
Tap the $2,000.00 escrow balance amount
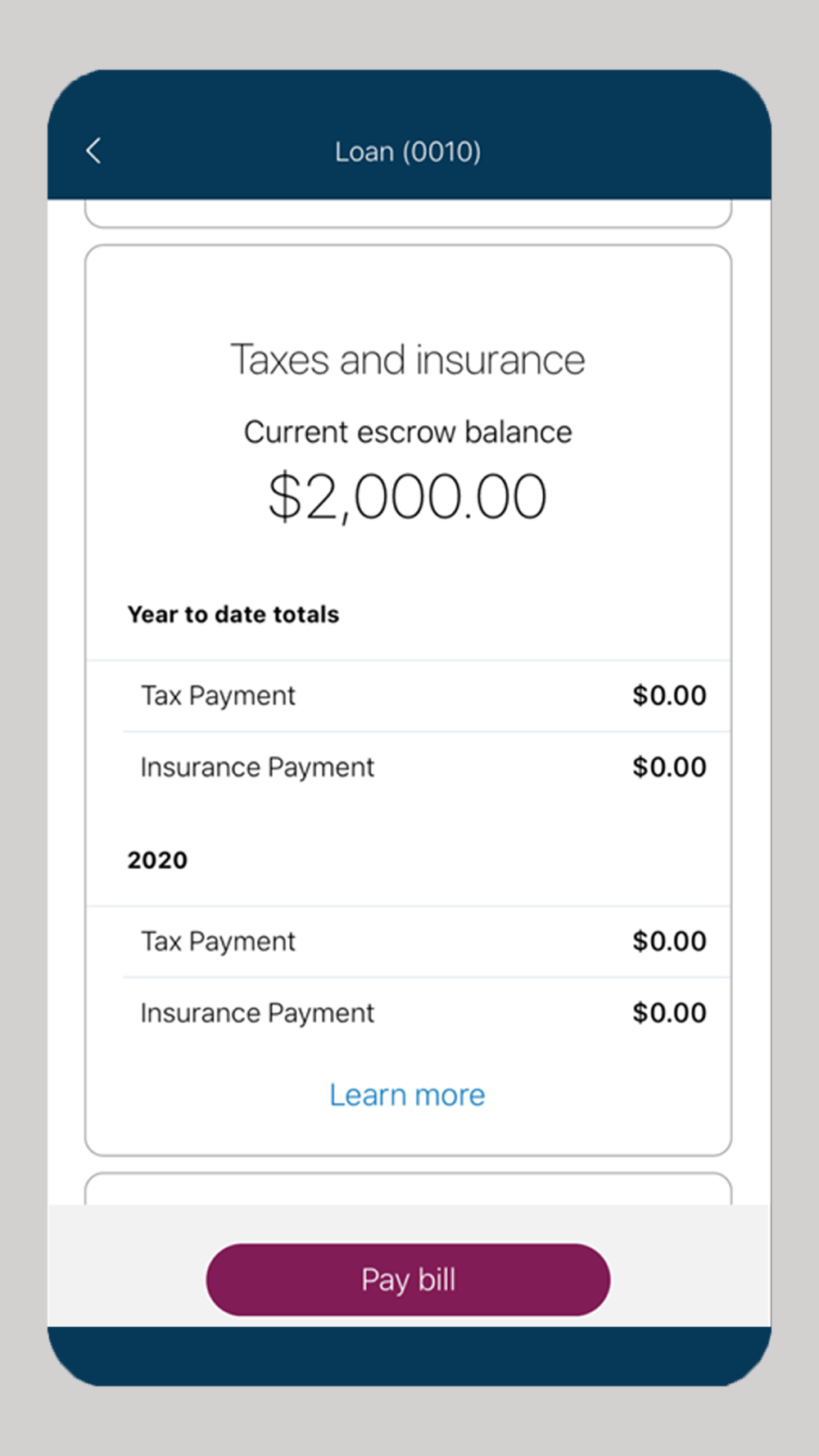[408, 496]
